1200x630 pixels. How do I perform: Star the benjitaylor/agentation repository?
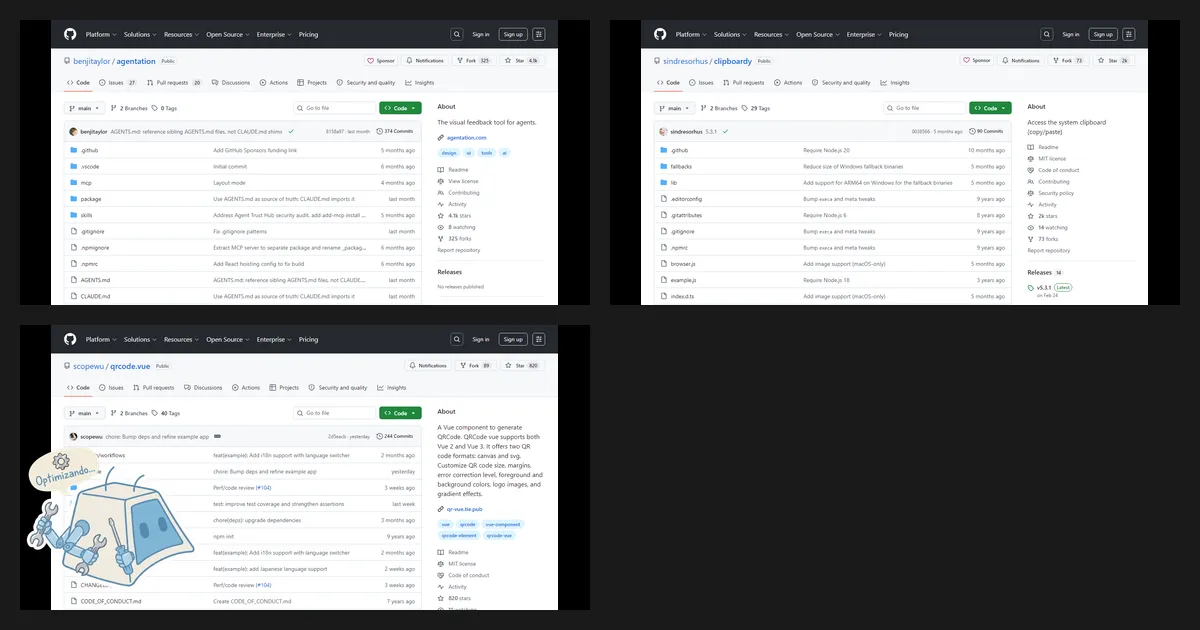pos(521,60)
